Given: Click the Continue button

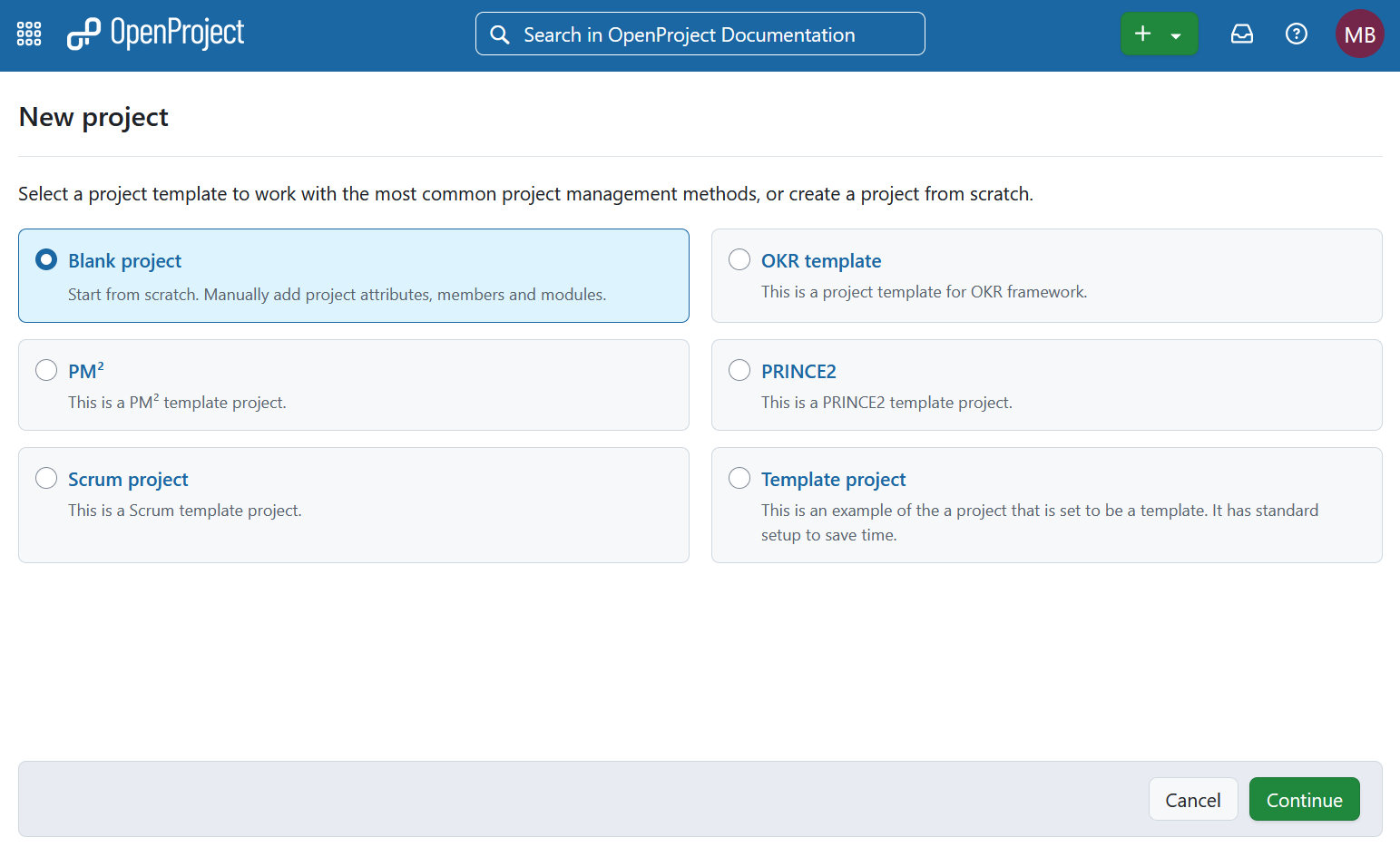Looking at the screenshot, I should click(x=1304, y=799).
